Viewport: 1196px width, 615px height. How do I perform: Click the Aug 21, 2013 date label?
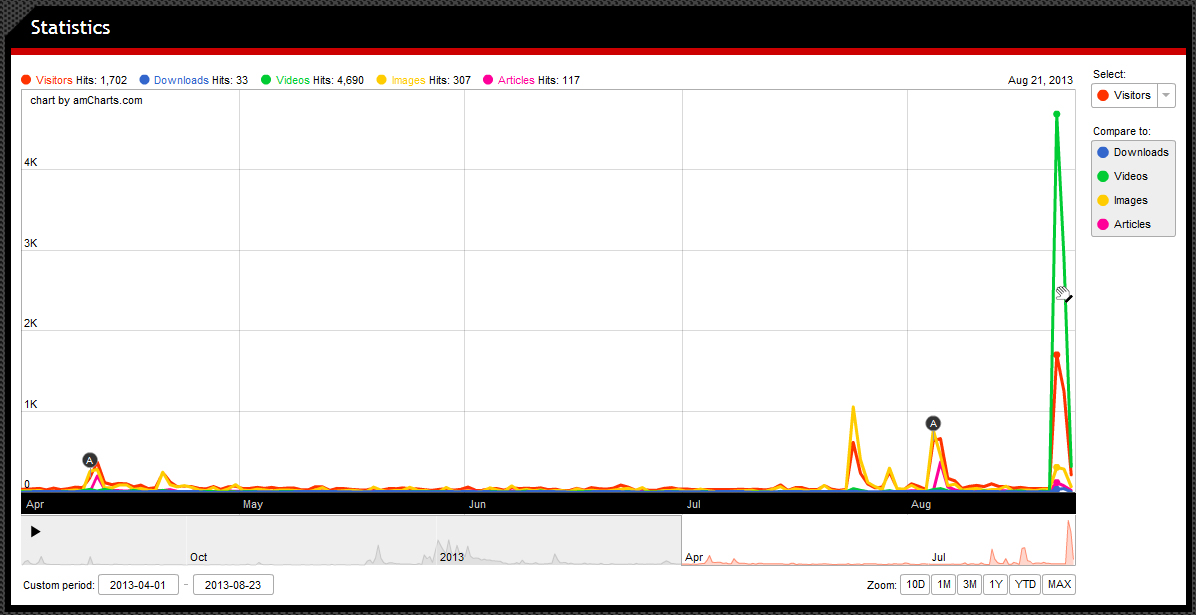coord(1040,80)
